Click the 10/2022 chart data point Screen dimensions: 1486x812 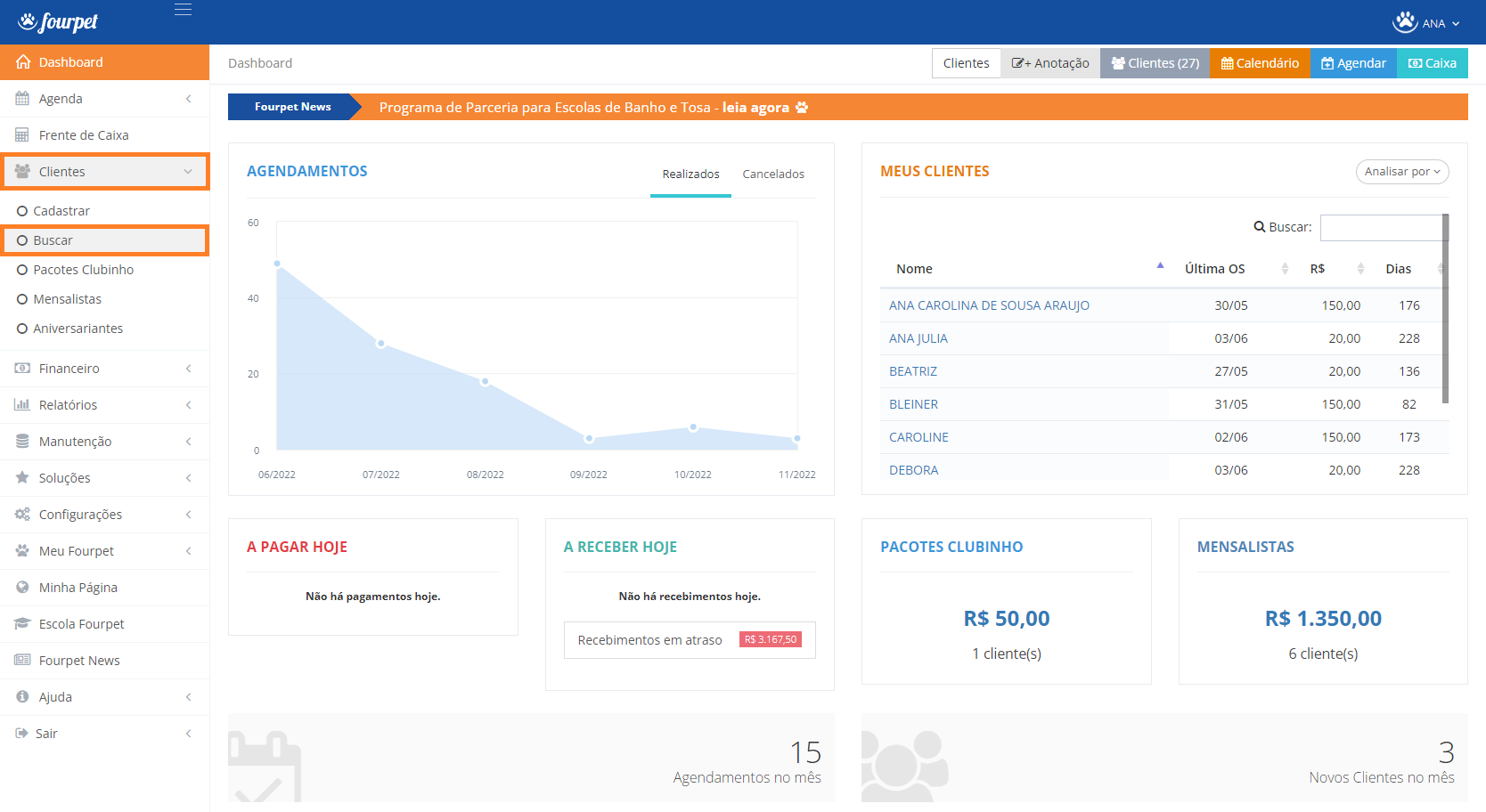pyautogui.click(x=693, y=427)
